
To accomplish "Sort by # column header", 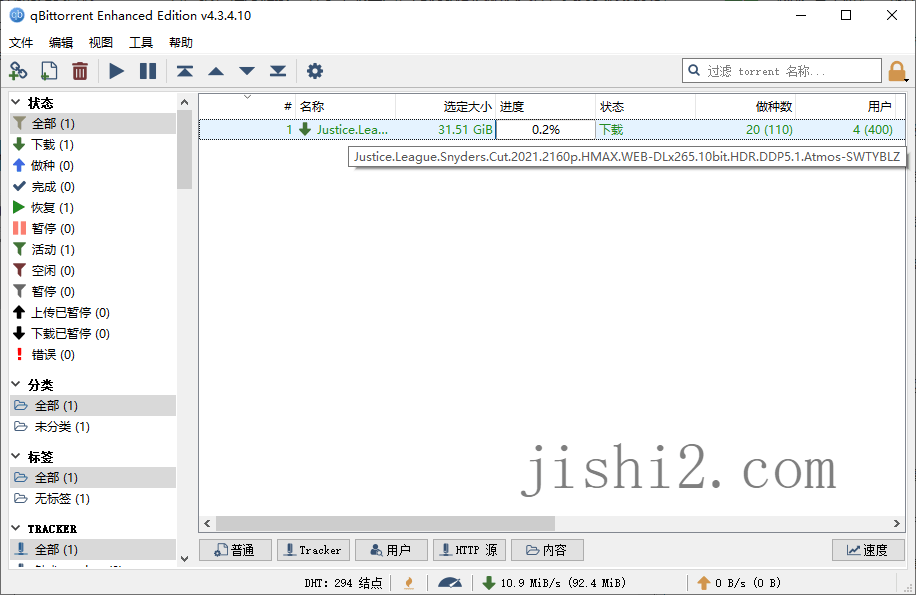I will point(247,107).
